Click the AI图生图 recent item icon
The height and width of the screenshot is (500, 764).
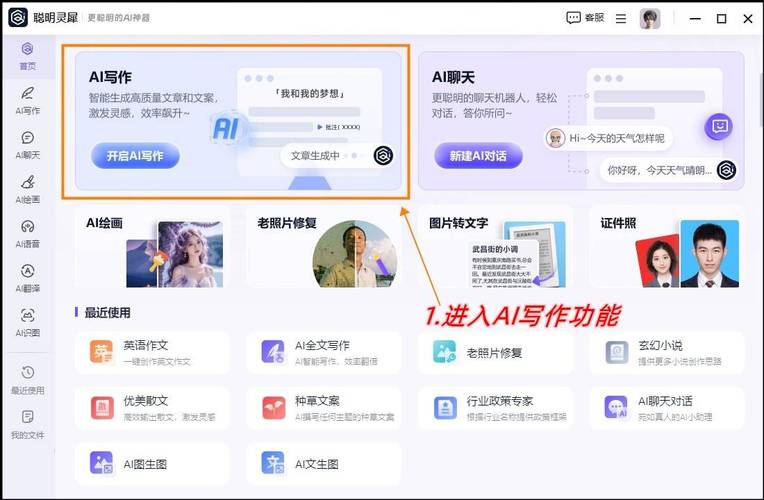101,463
